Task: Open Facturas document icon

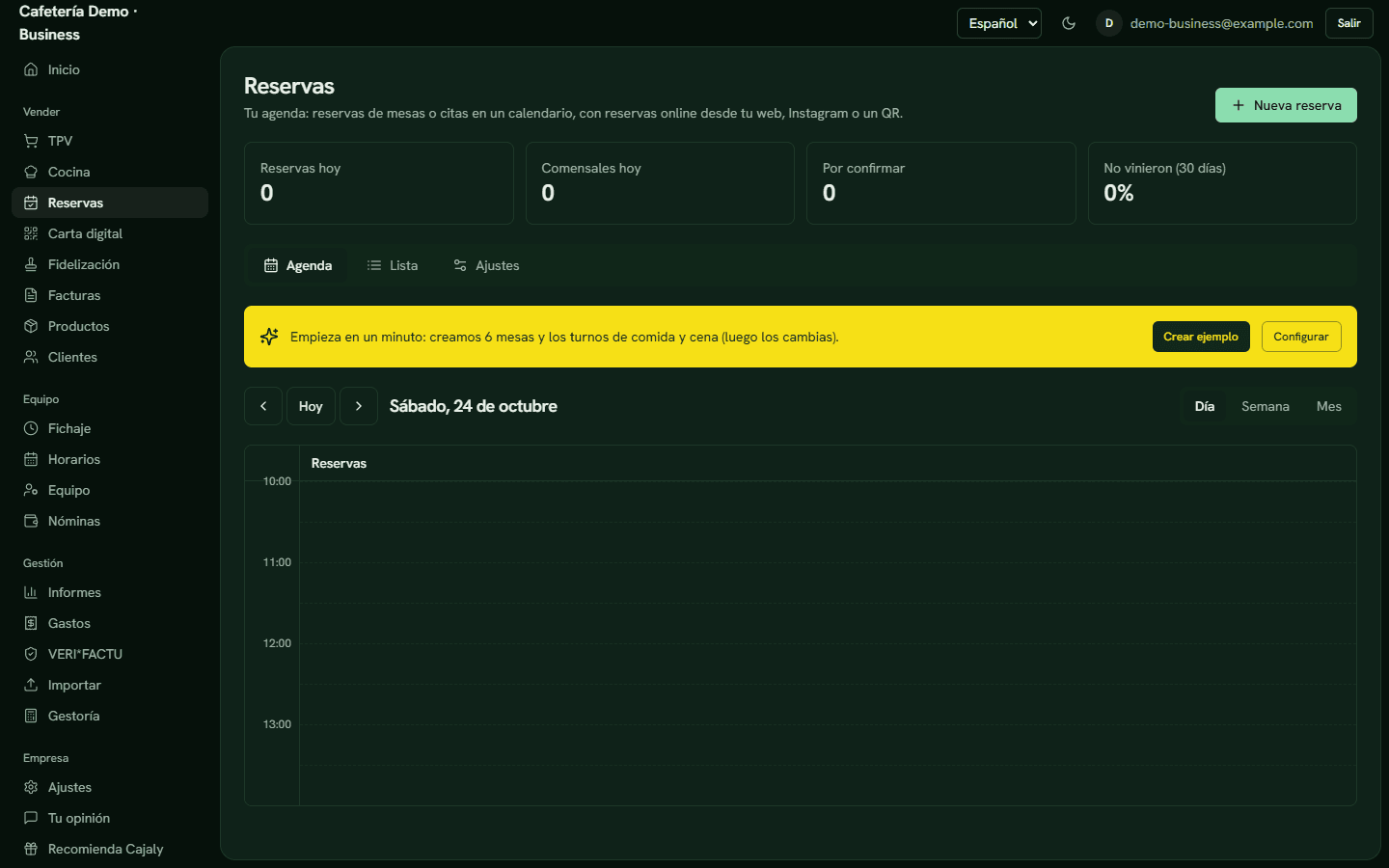Action: coord(31,295)
